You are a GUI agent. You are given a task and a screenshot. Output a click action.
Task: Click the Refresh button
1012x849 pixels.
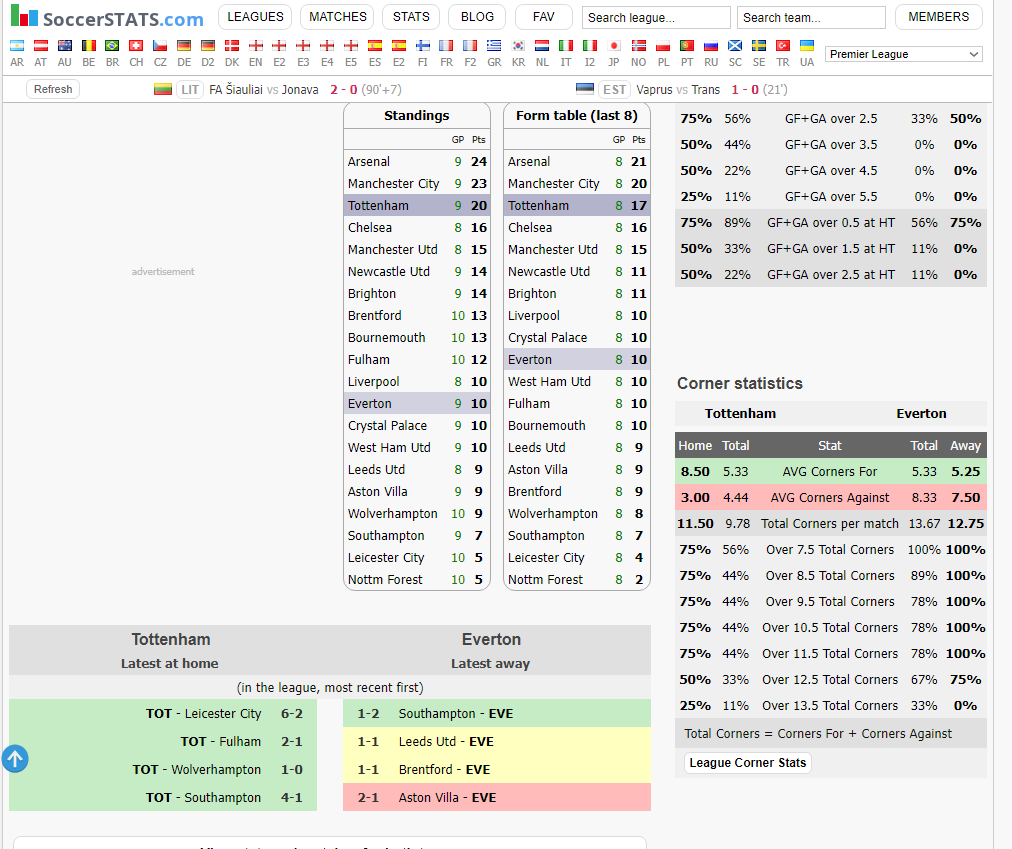(53, 89)
